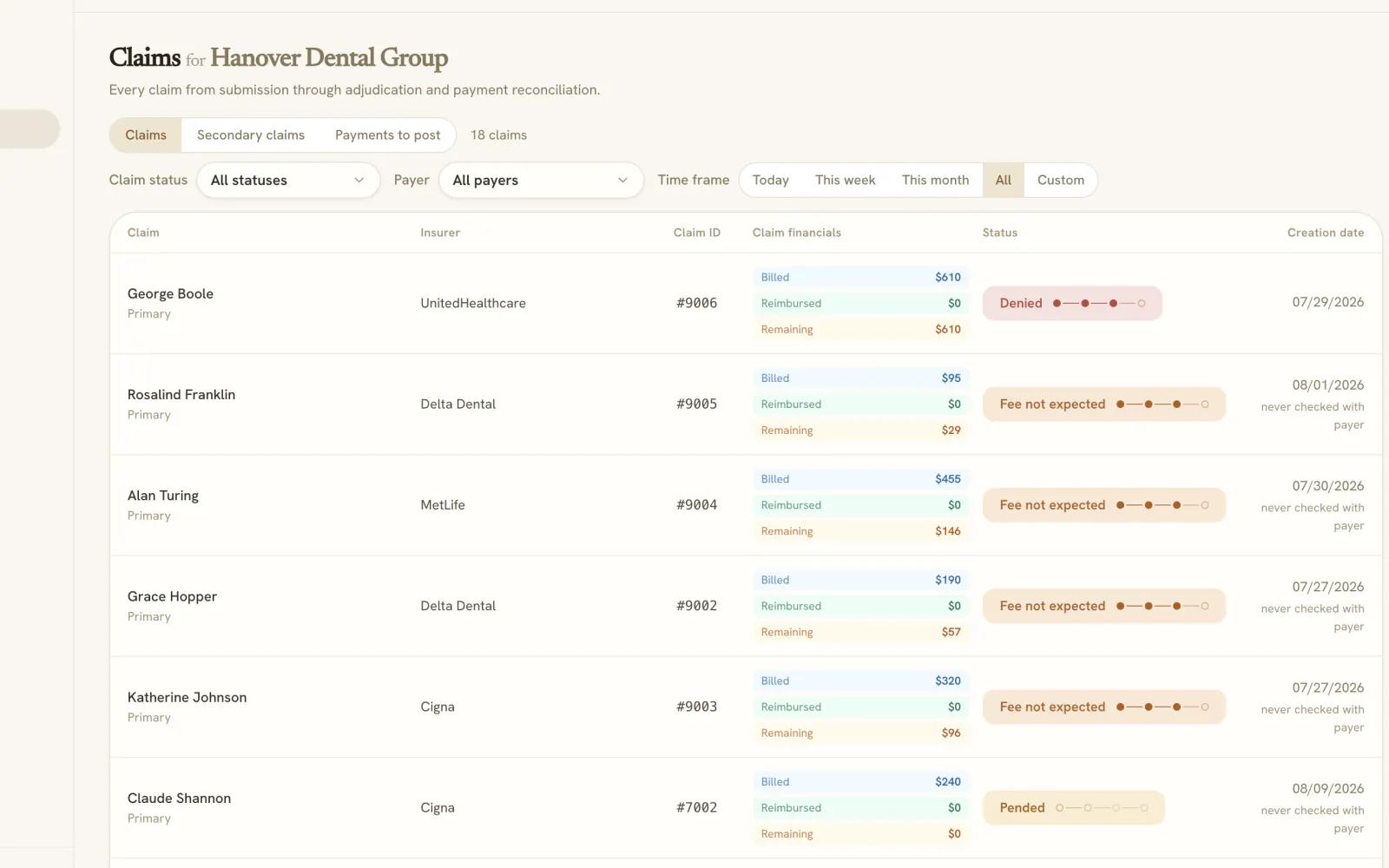Open the Payer All payers dropdown
The image size is (1389, 868).
click(541, 181)
